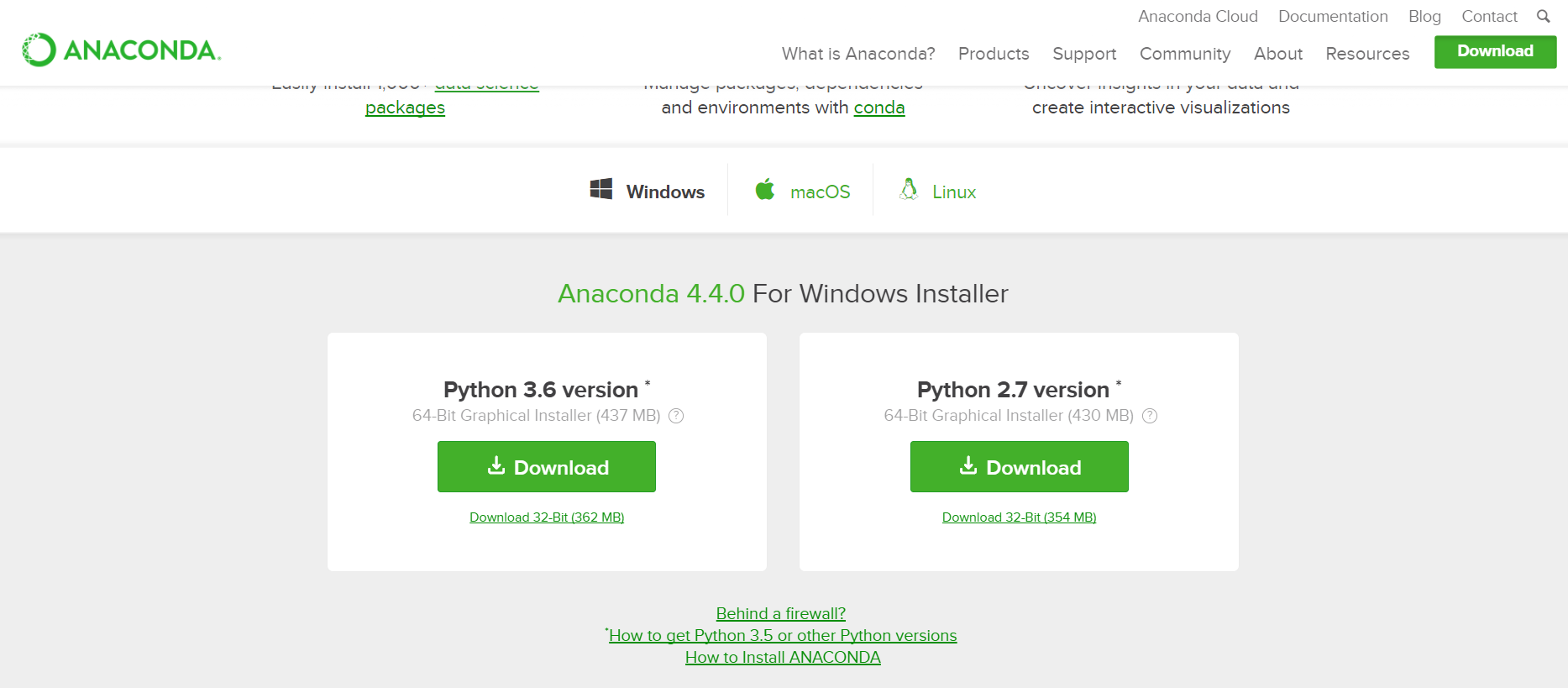Click the Linux penguin icon
Image resolution: width=1568 pixels, height=688 pixels.
(x=908, y=189)
